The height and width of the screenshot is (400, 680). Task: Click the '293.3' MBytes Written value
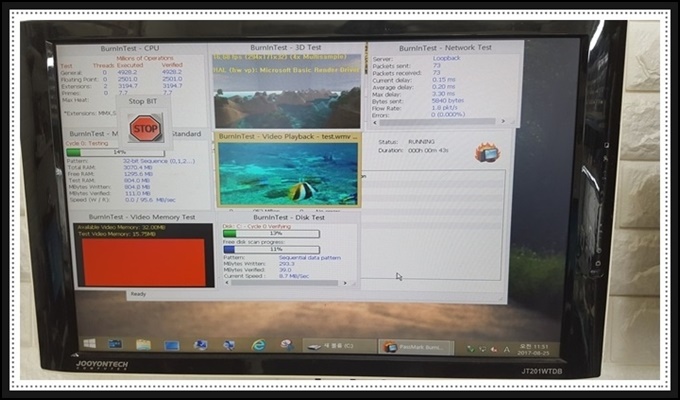coord(286,263)
